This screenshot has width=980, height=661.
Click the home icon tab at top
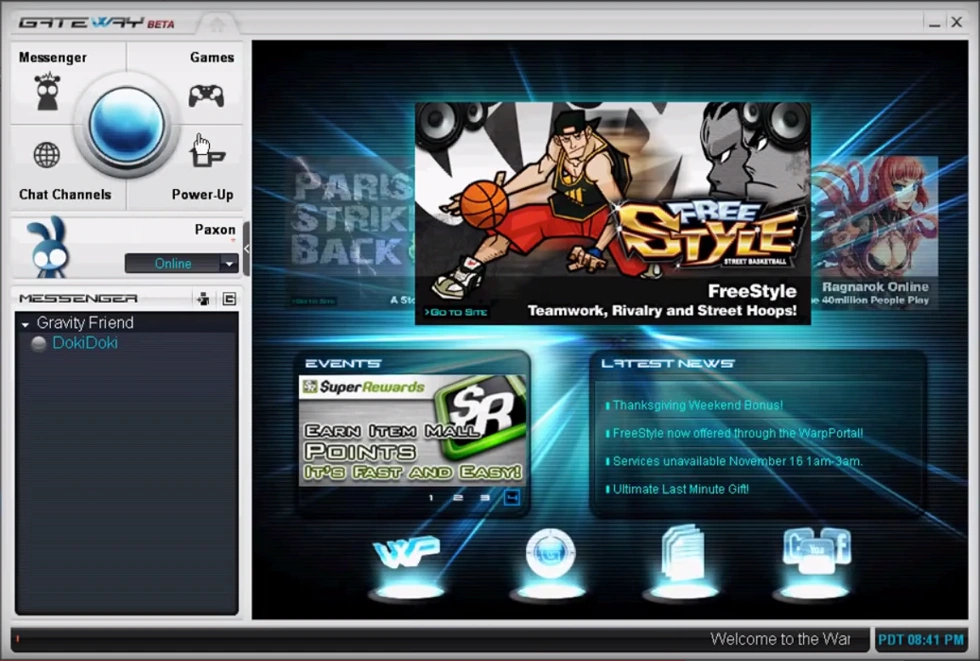tap(217, 24)
